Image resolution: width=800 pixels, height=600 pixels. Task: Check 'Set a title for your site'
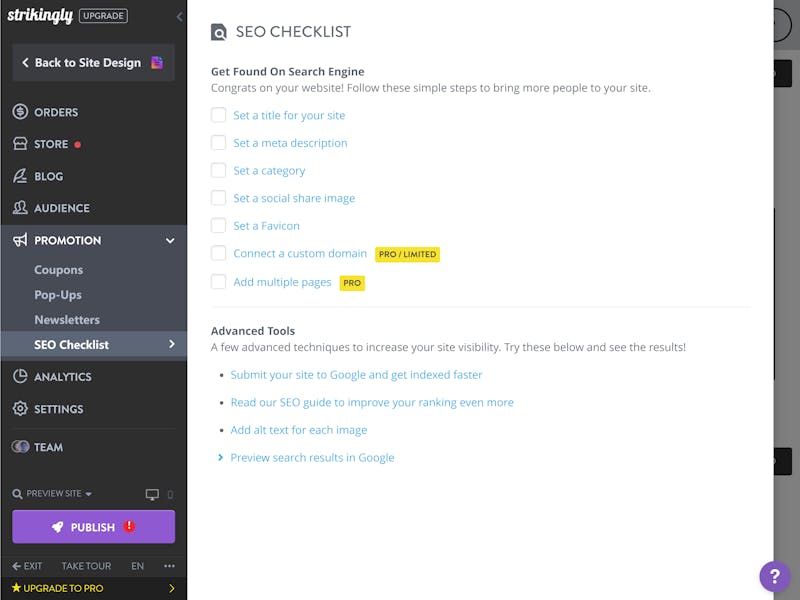pyautogui.click(x=218, y=115)
